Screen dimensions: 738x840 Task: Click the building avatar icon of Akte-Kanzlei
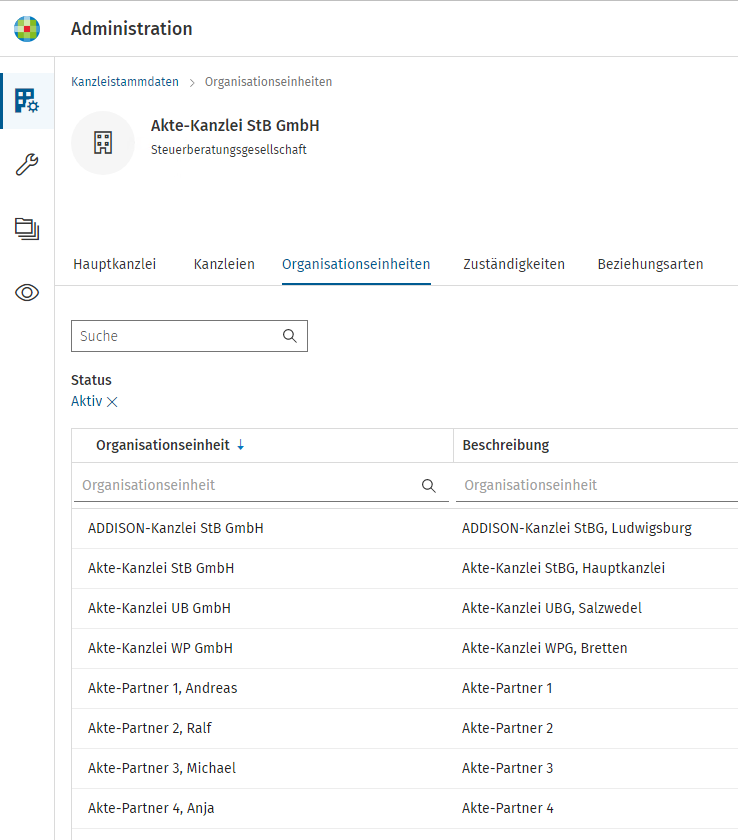coord(103,143)
